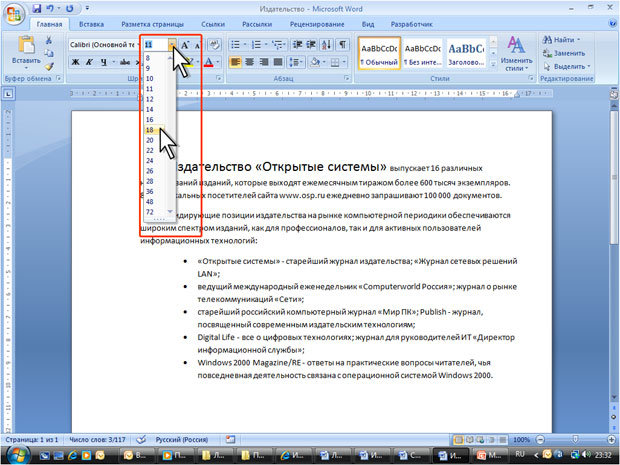Image resolution: width=620 pixels, height=465 pixels.
Task: Open the Стили styles pane launcher
Action: (x=531, y=79)
